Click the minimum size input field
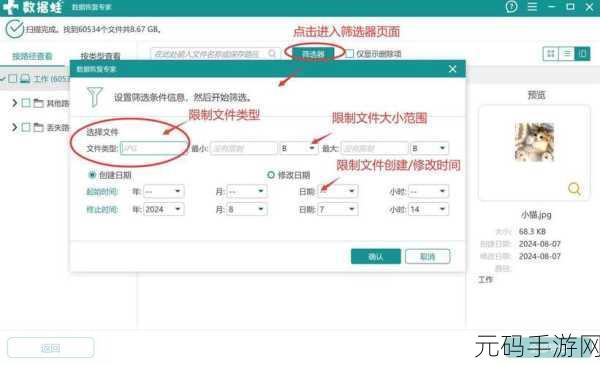 coord(243,148)
